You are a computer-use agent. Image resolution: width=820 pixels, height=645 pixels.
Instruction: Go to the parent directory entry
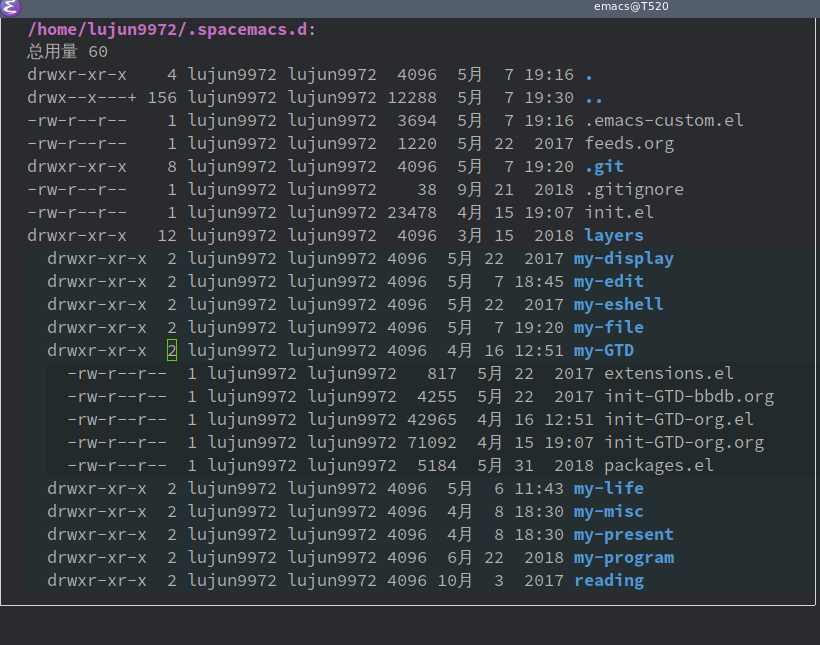click(594, 97)
